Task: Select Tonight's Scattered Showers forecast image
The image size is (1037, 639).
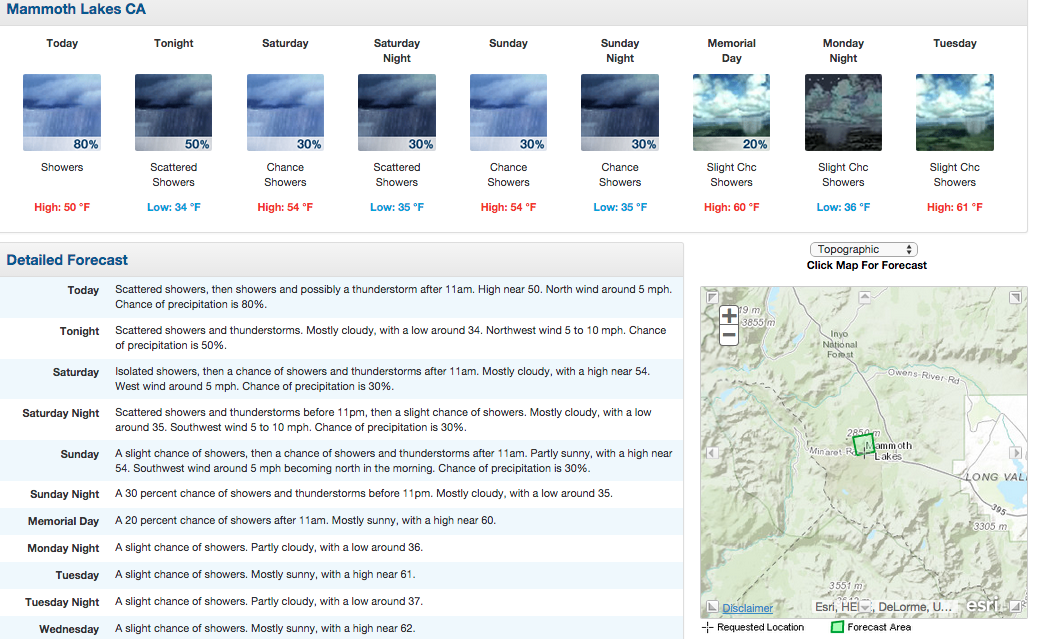Action: pos(173,112)
